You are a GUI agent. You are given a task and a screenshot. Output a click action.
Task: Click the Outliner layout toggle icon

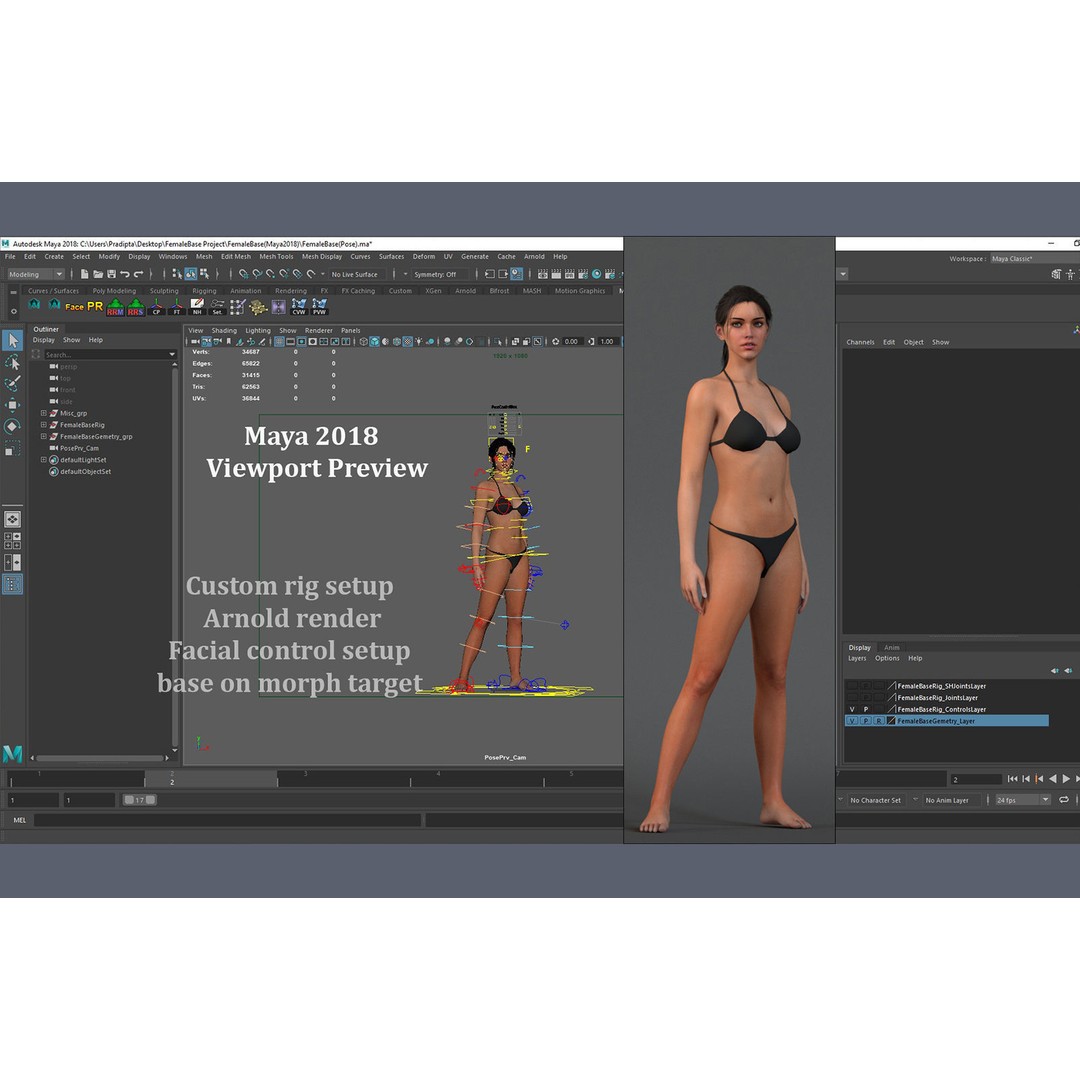click(x=13, y=584)
